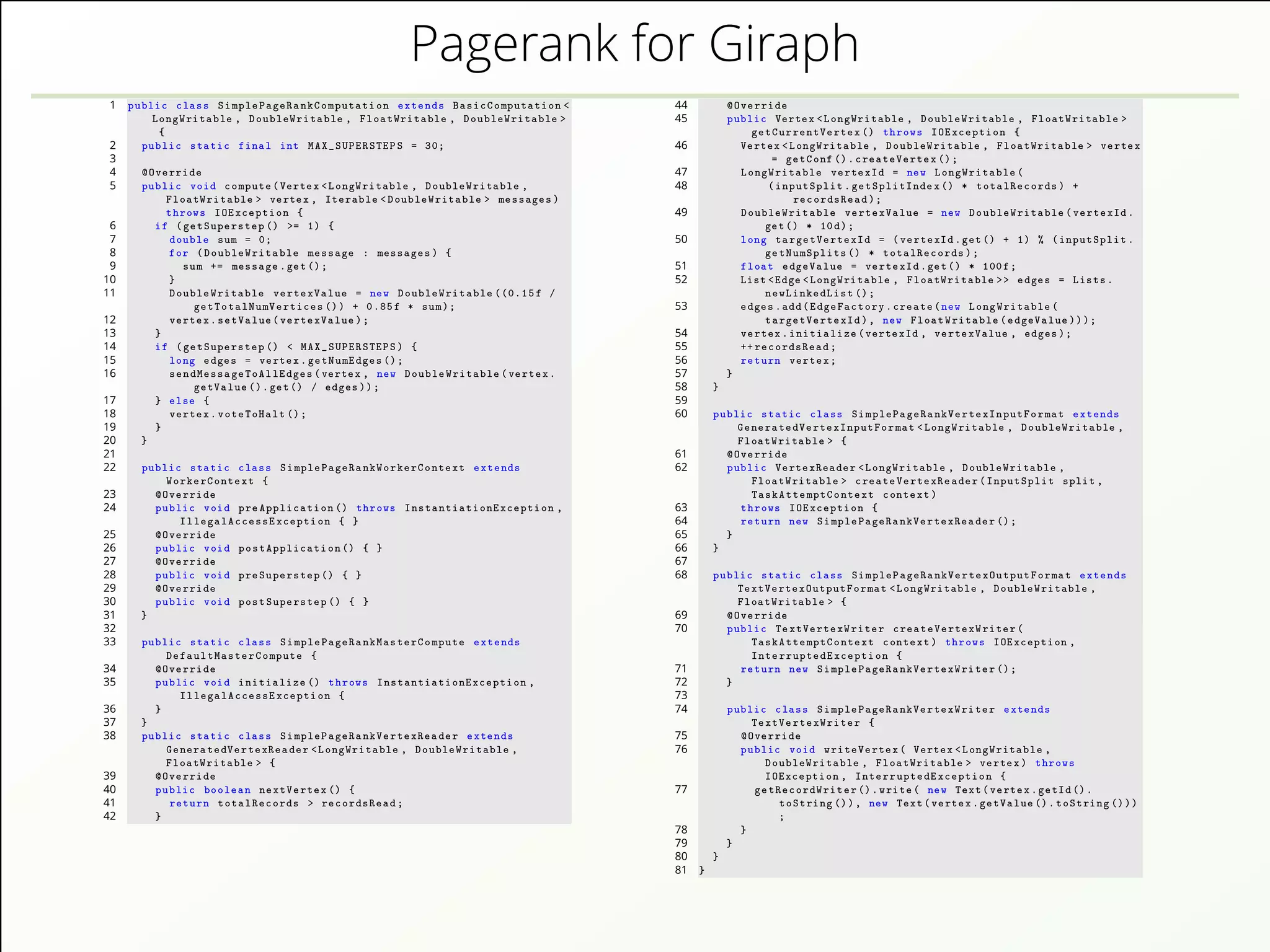1270x952 pixels.
Task: Click 'return vertex;' on line 56
Action: 788,361
